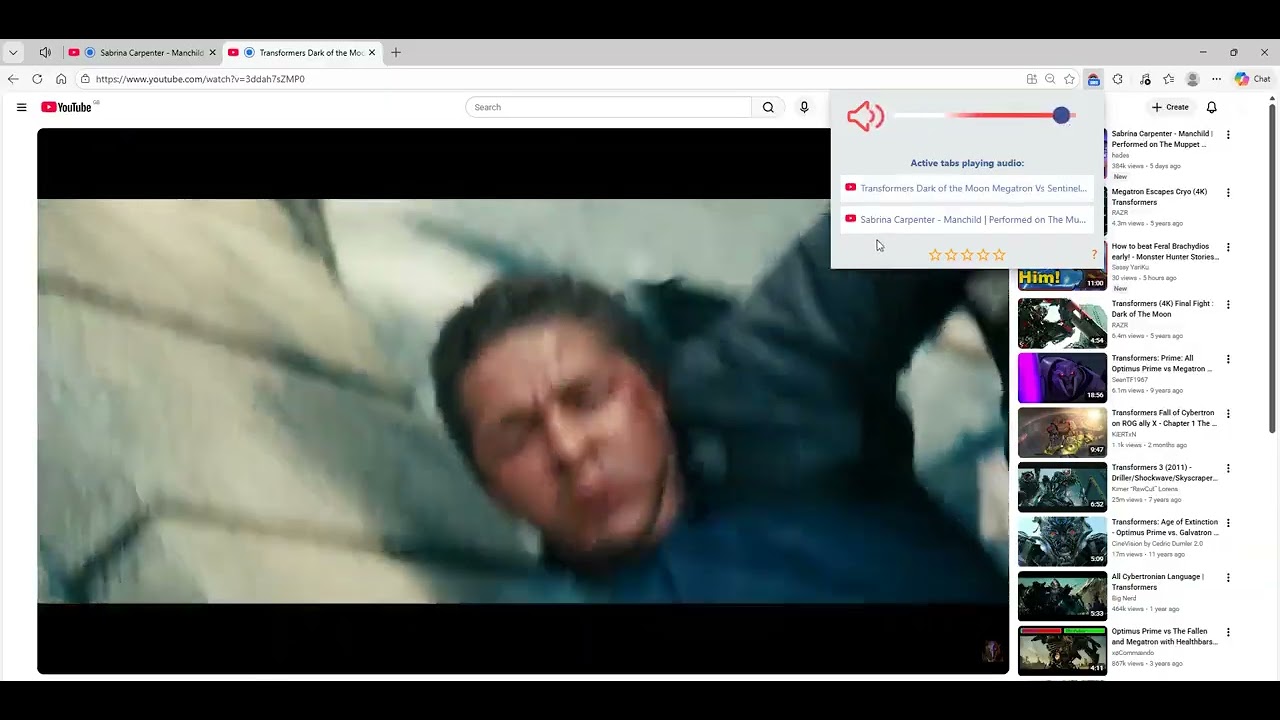Adjust the volume booster slider handle
This screenshot has height=720, width=1280.
[x=1061, y=116]
